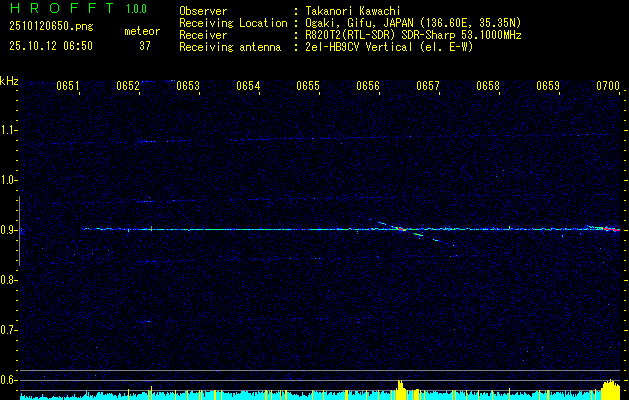Select the version number 1.0.0
The height and width of the screenshot is (400, 629).
(136, 8)
